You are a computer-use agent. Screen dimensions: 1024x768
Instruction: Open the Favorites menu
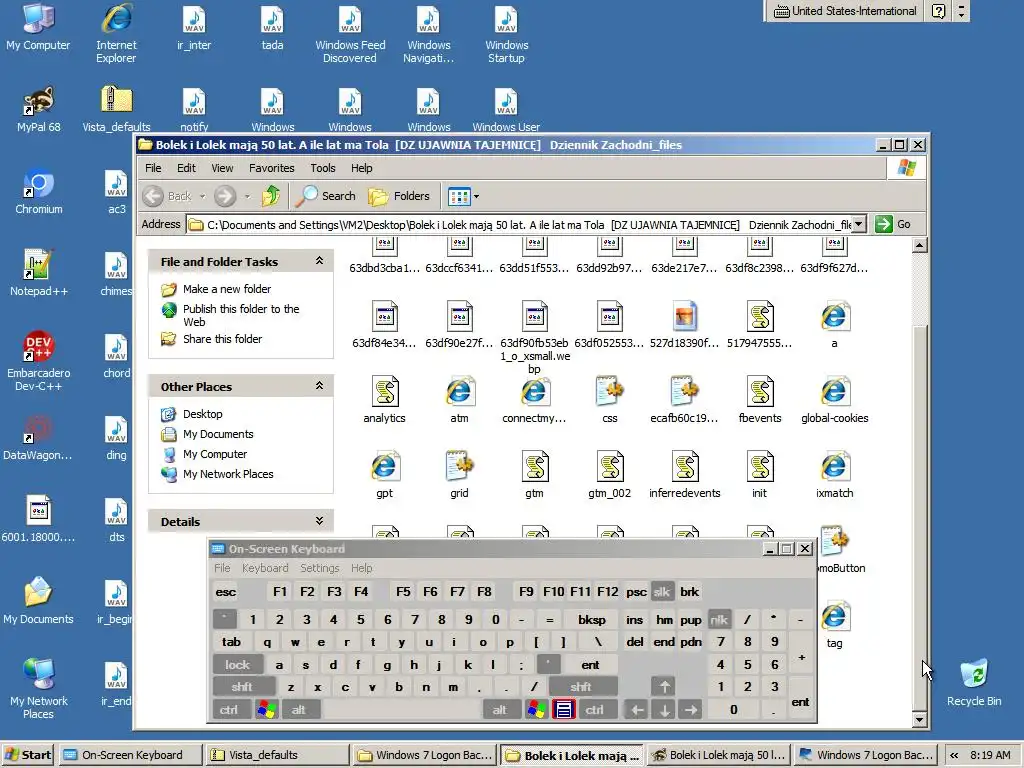(272, 168)
